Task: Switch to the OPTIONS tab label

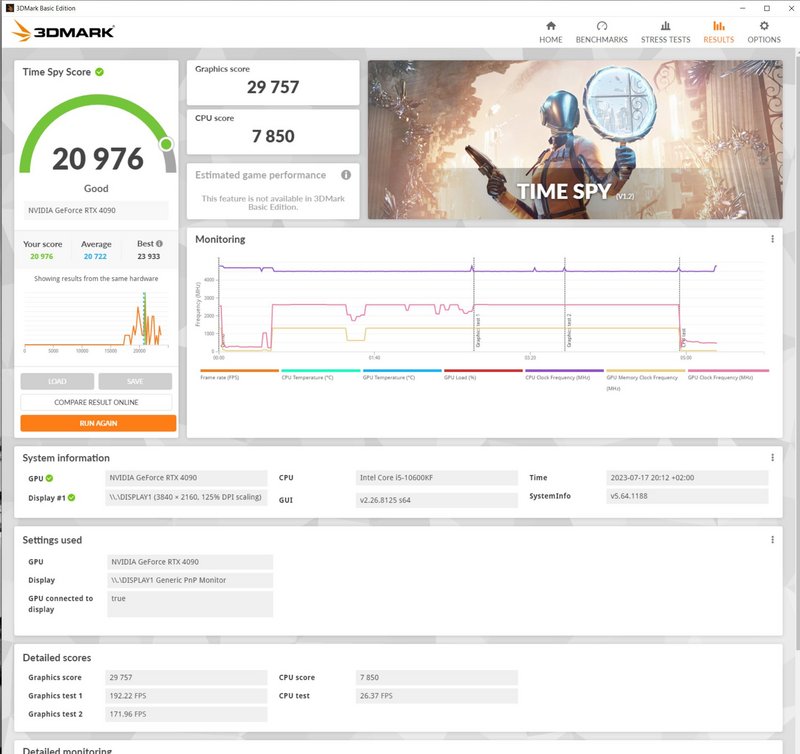Action: tap(764, 40)
